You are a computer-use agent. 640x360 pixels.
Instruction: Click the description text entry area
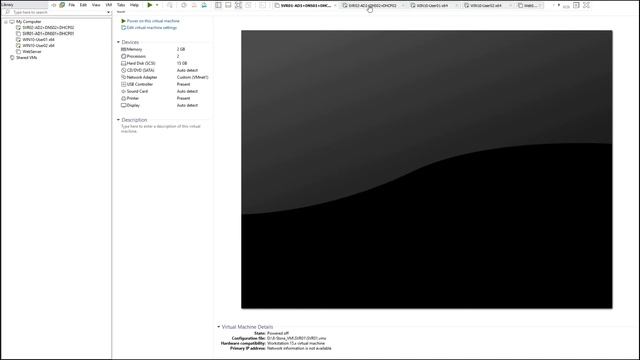click(x=161, y=129)
